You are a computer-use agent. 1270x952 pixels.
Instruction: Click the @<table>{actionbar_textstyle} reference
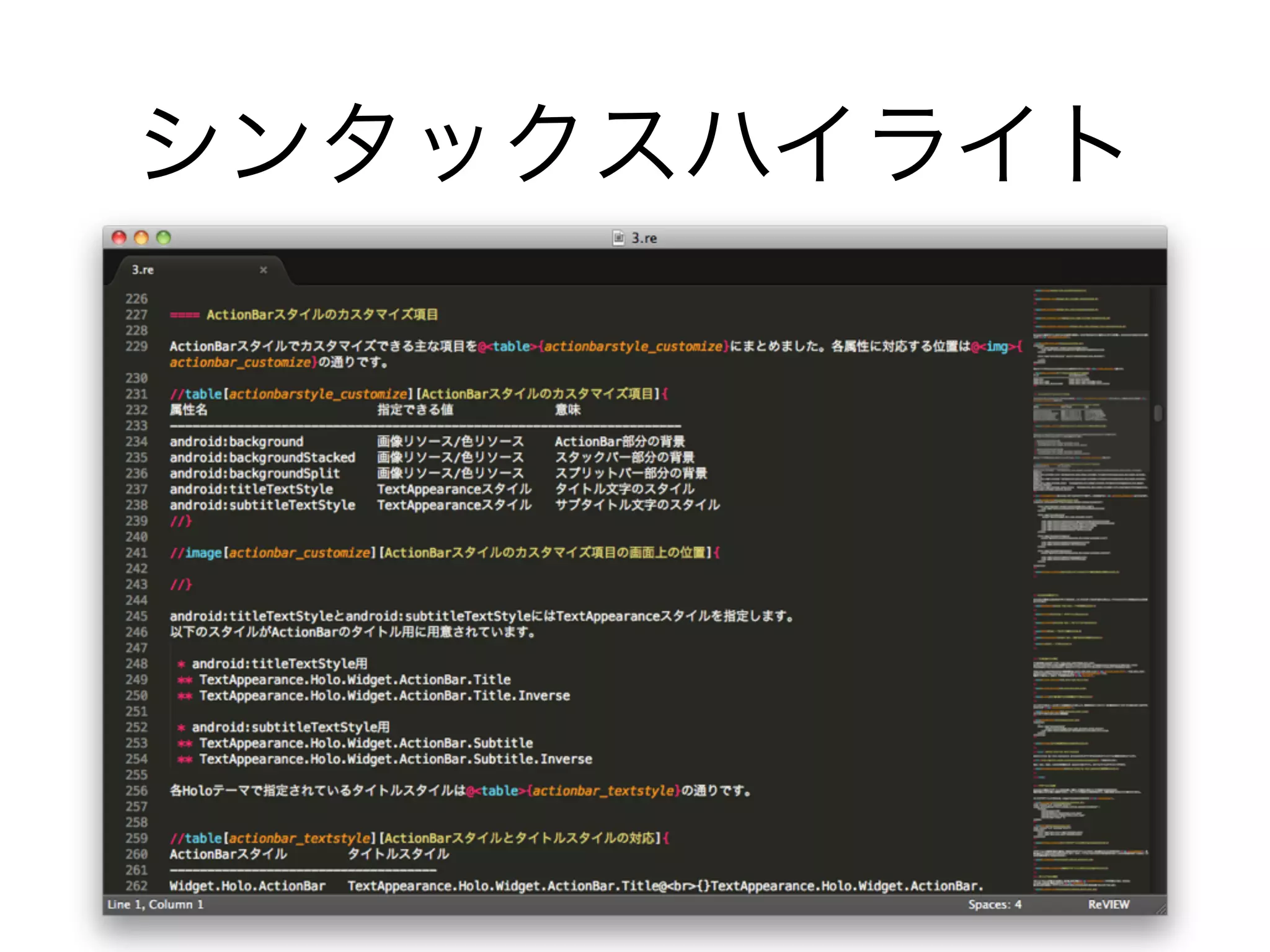point(574,791)
